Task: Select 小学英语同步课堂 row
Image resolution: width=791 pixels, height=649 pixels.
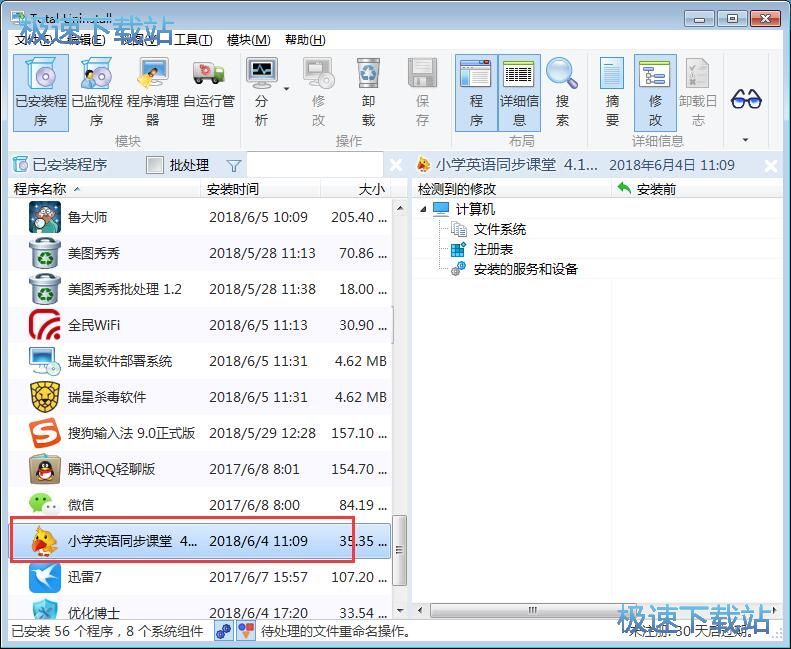Action: (x=200, y=541)
